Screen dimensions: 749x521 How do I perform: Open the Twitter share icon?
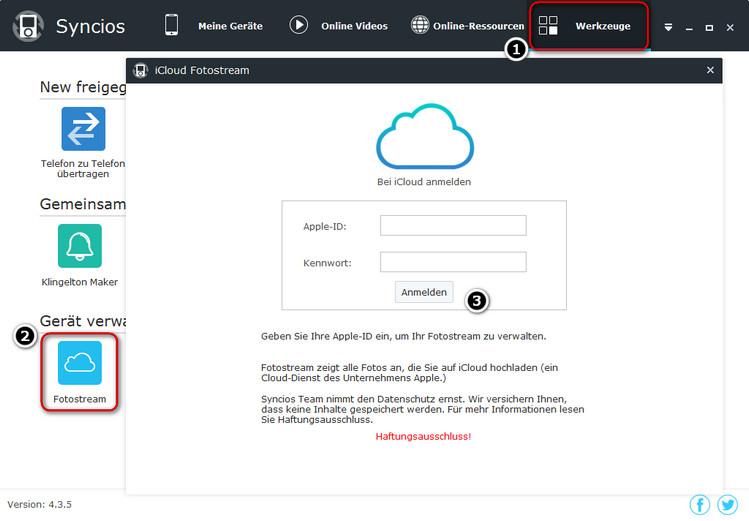pyautogui.click(x=728, y=505)
